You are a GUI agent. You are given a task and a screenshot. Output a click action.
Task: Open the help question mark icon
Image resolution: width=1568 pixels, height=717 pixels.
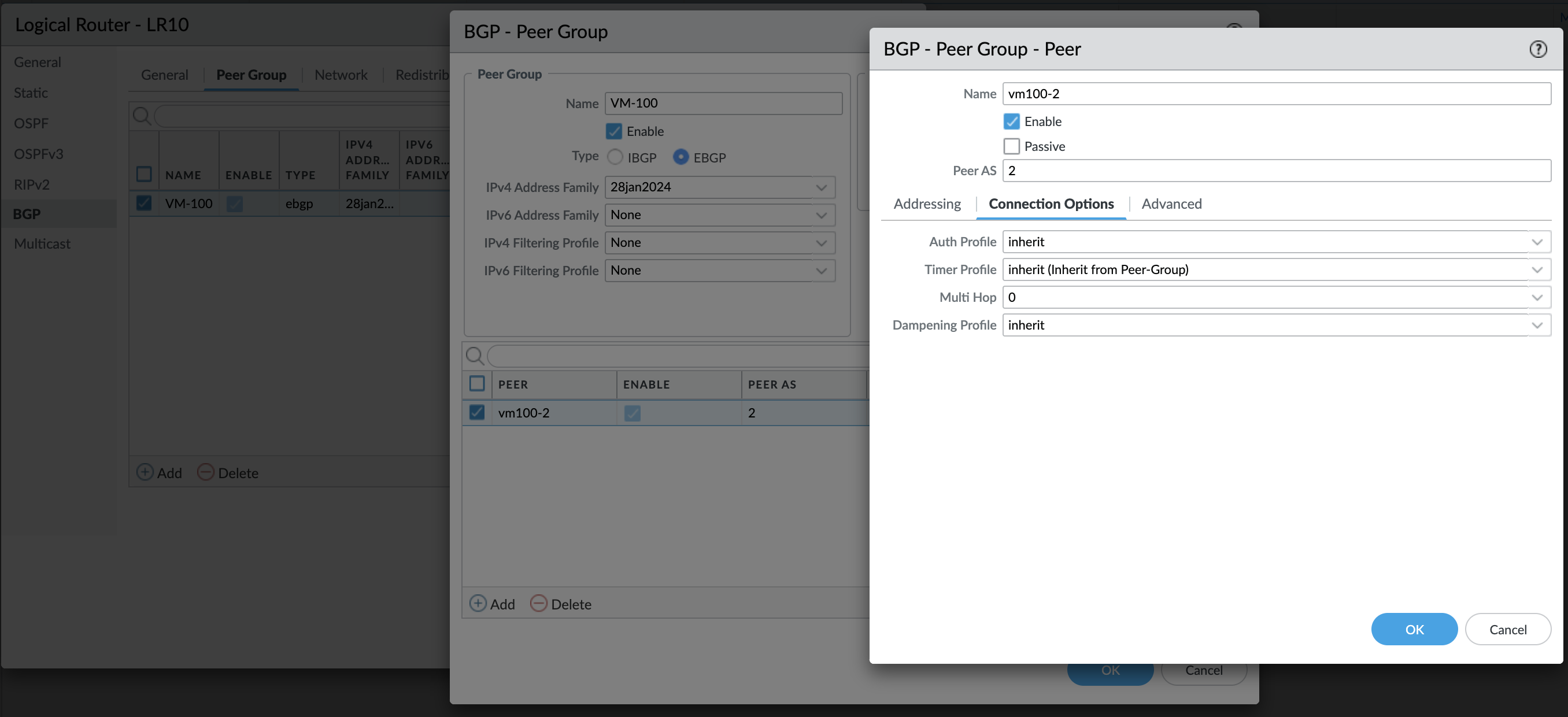click(x=1537, y=49)
